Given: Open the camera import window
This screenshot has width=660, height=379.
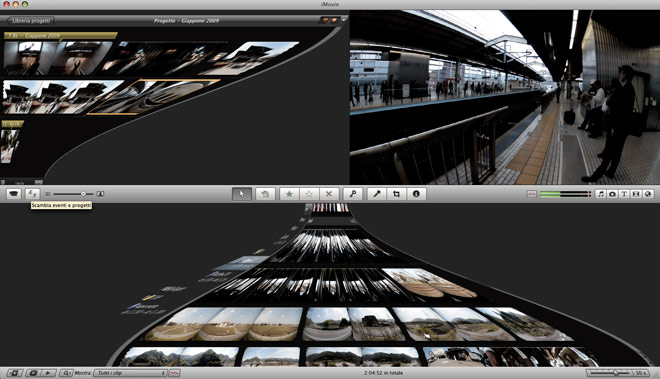Looking at the screenshot, I should (x=14, y=194).
